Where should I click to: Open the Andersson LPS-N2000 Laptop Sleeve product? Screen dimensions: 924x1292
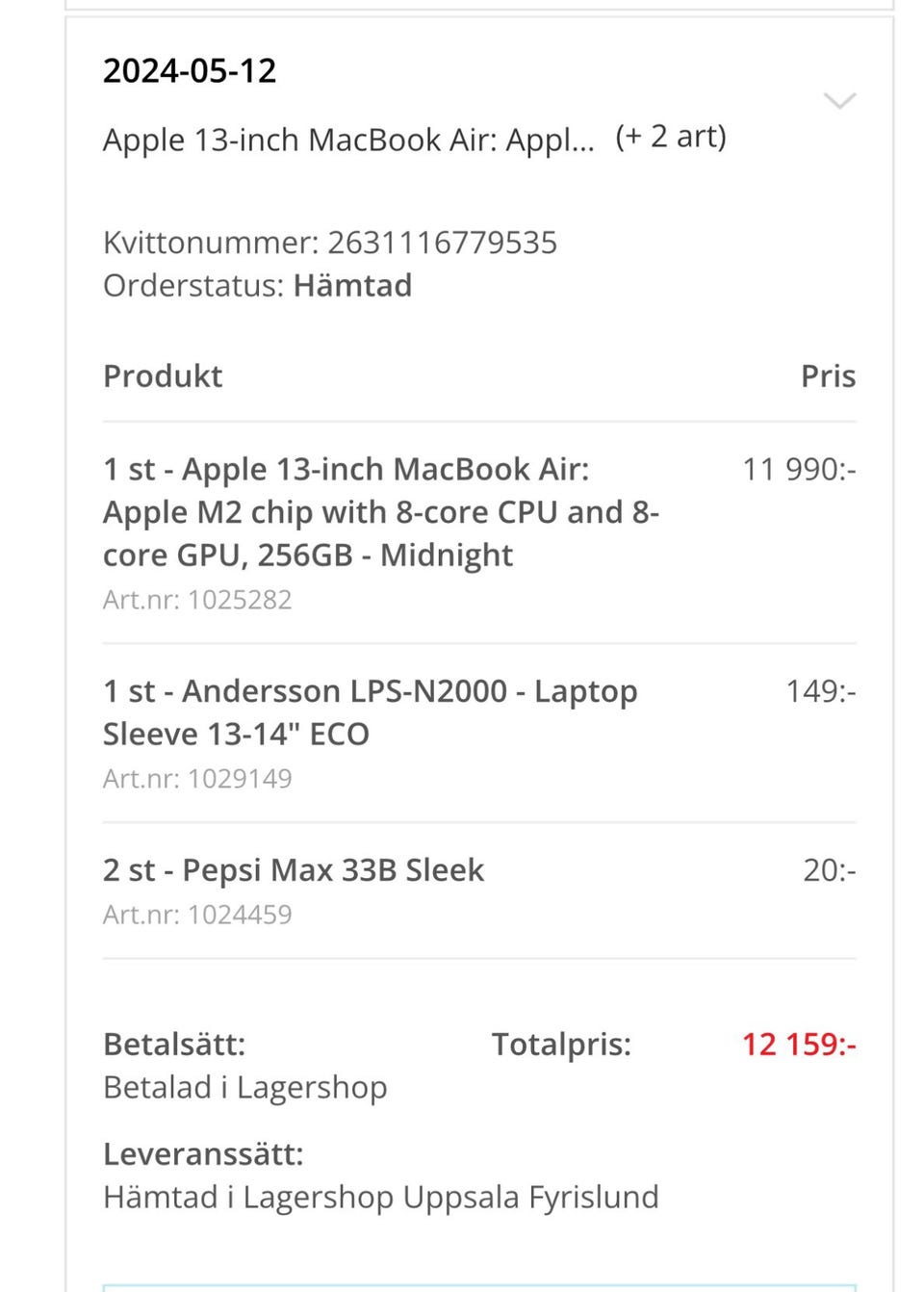(370, 712)
